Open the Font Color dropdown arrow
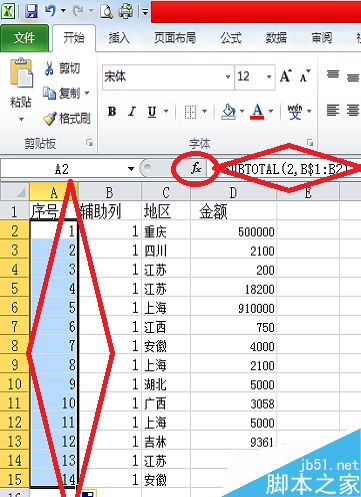Screen dimensions: 361x497 pyautogui.click(x=271, y=111)
